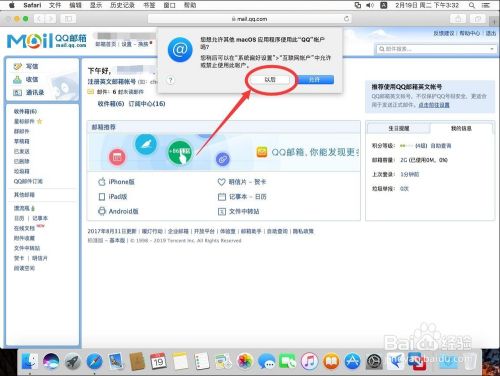The height and width of the screenshot is (376, 500).
Task: Click the 自助查询 link beside points level
Action: (441, 146)
